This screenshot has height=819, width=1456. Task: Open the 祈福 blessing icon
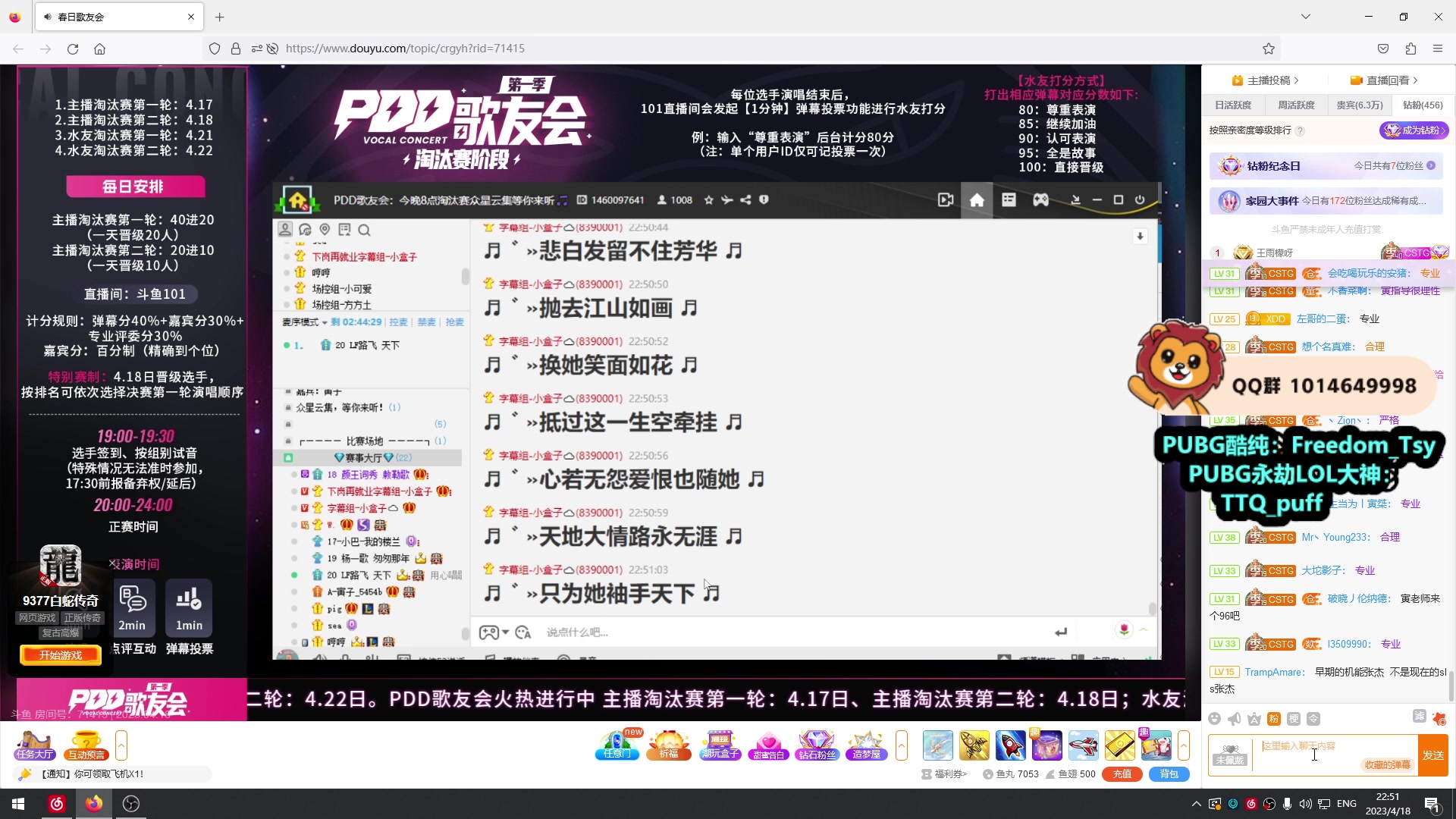(x=669, y=745)
